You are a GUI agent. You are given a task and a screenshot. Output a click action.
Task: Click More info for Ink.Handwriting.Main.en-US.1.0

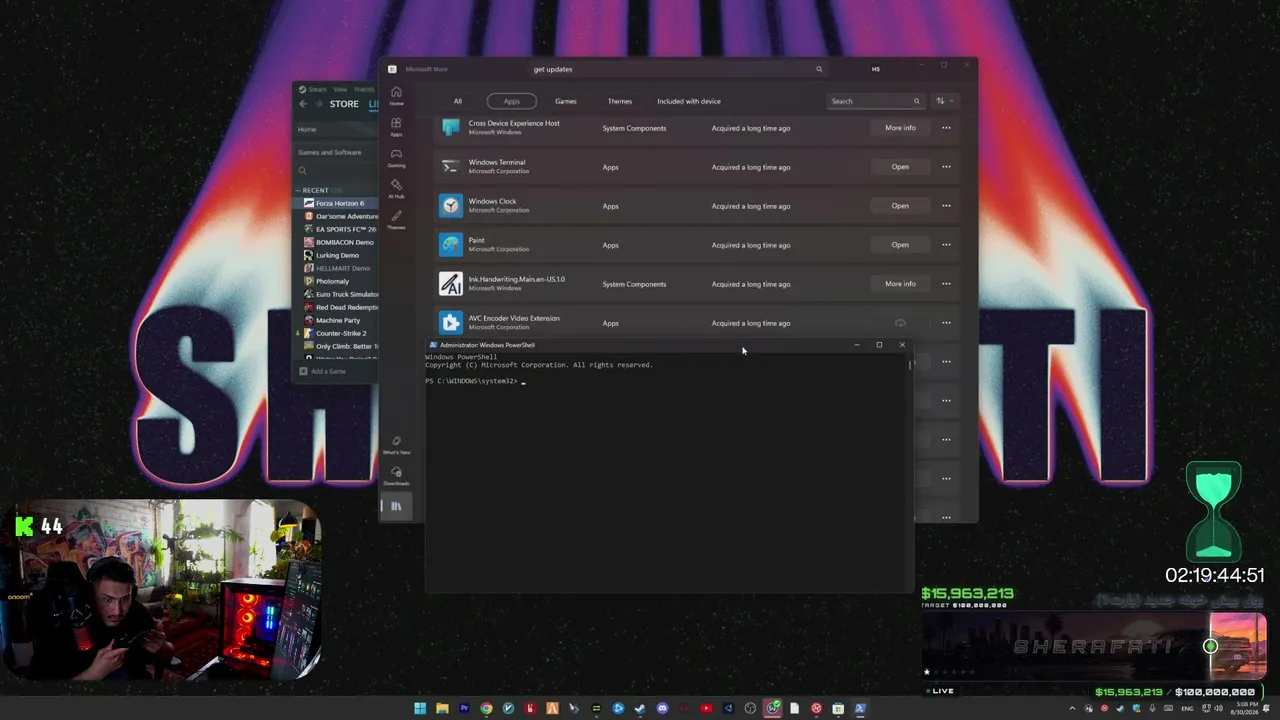click(x=900, y=284)
